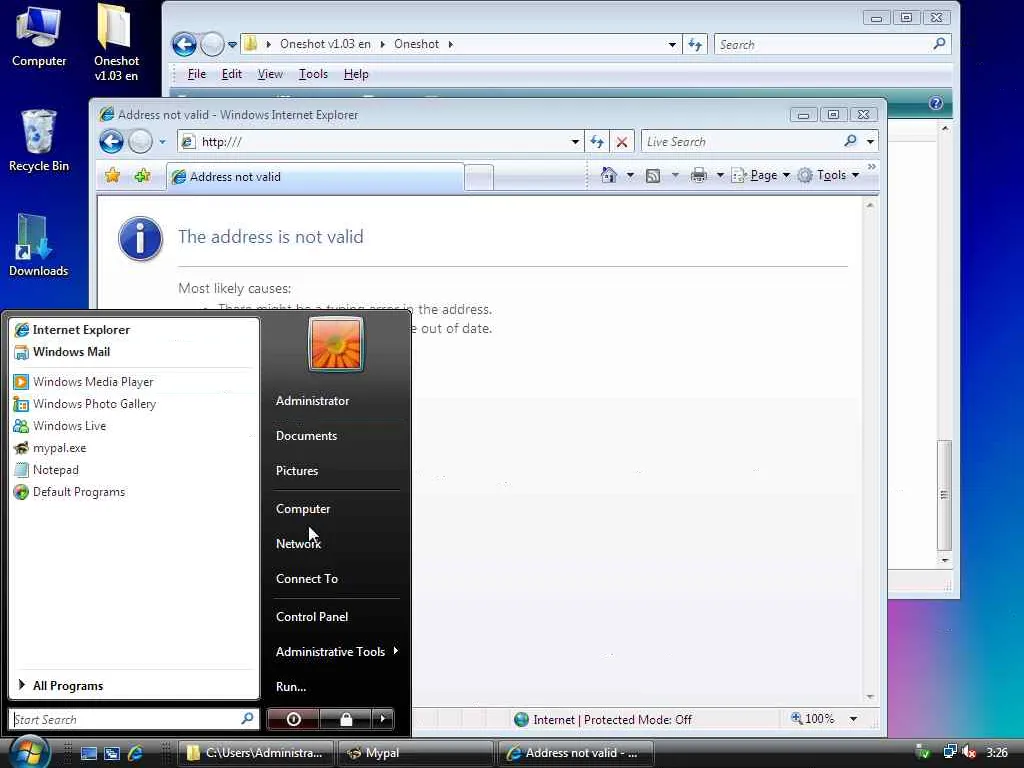Select the Oneshot v1.03 en desktop folder

pyautogui.click(x=116, y=42)
